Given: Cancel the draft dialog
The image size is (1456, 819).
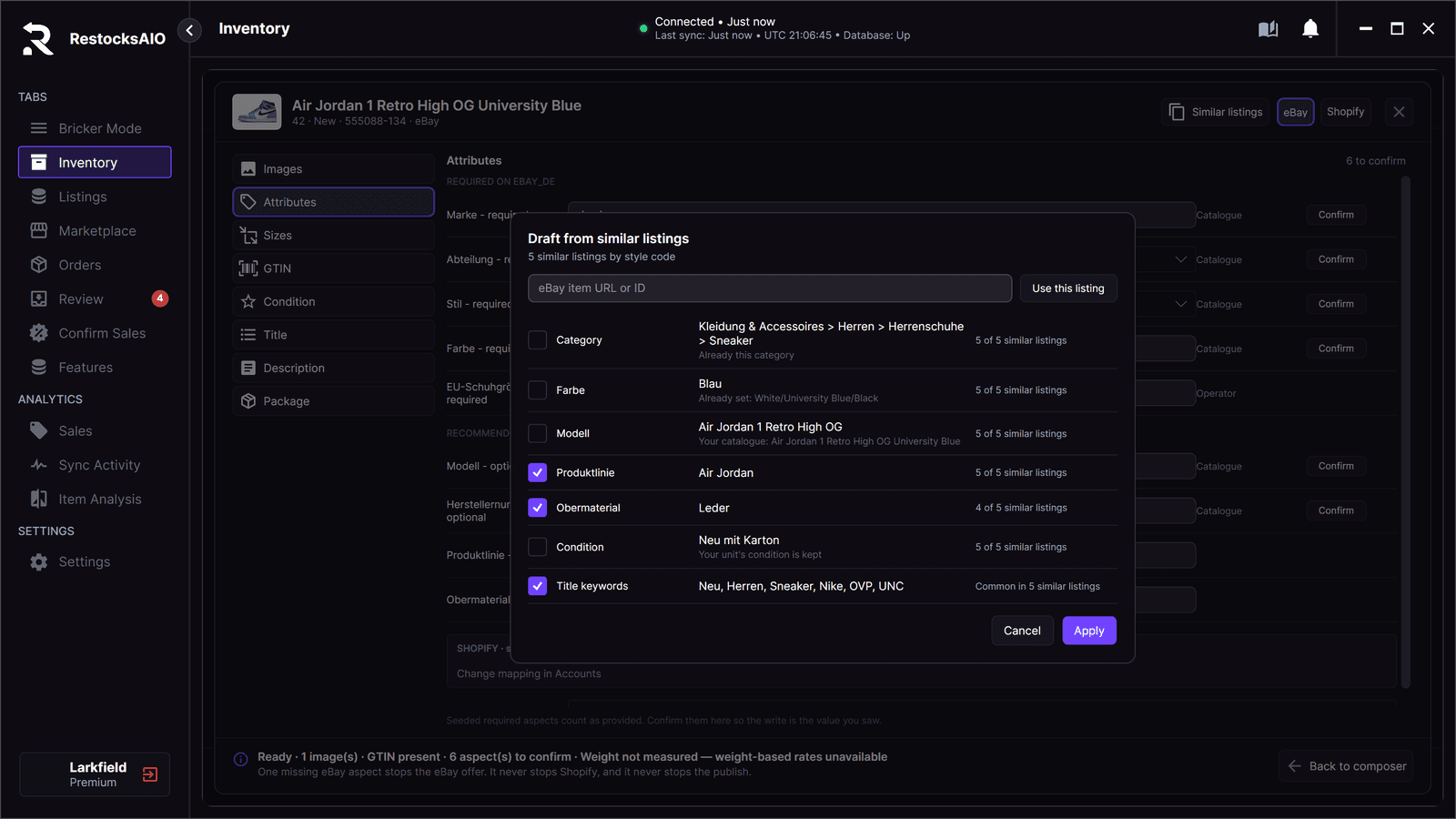Looking at the screenshot, I should pos(1022,631).
